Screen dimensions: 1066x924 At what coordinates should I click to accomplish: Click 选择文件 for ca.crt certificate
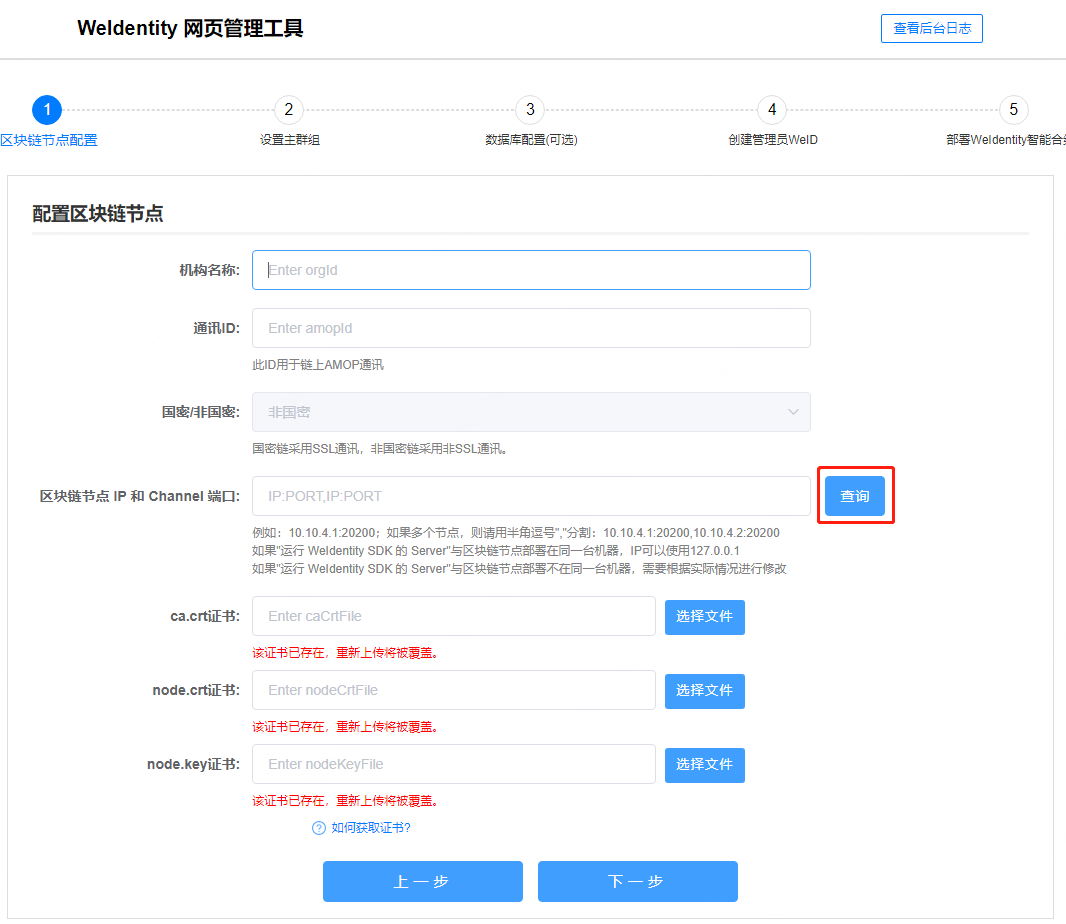[x=704, y=617]
